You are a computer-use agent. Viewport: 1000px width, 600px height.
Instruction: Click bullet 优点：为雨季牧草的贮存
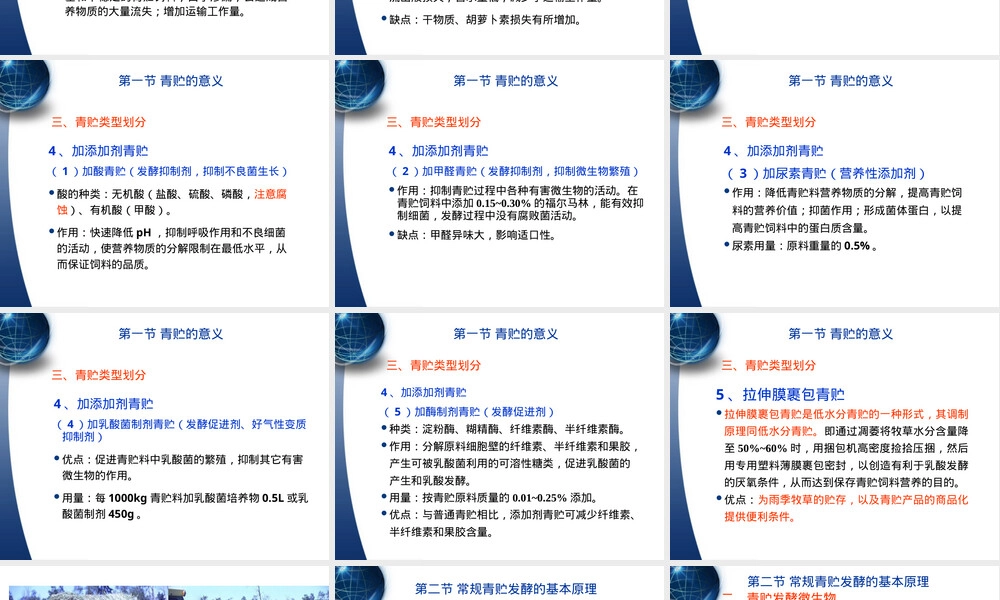[842, 508]
